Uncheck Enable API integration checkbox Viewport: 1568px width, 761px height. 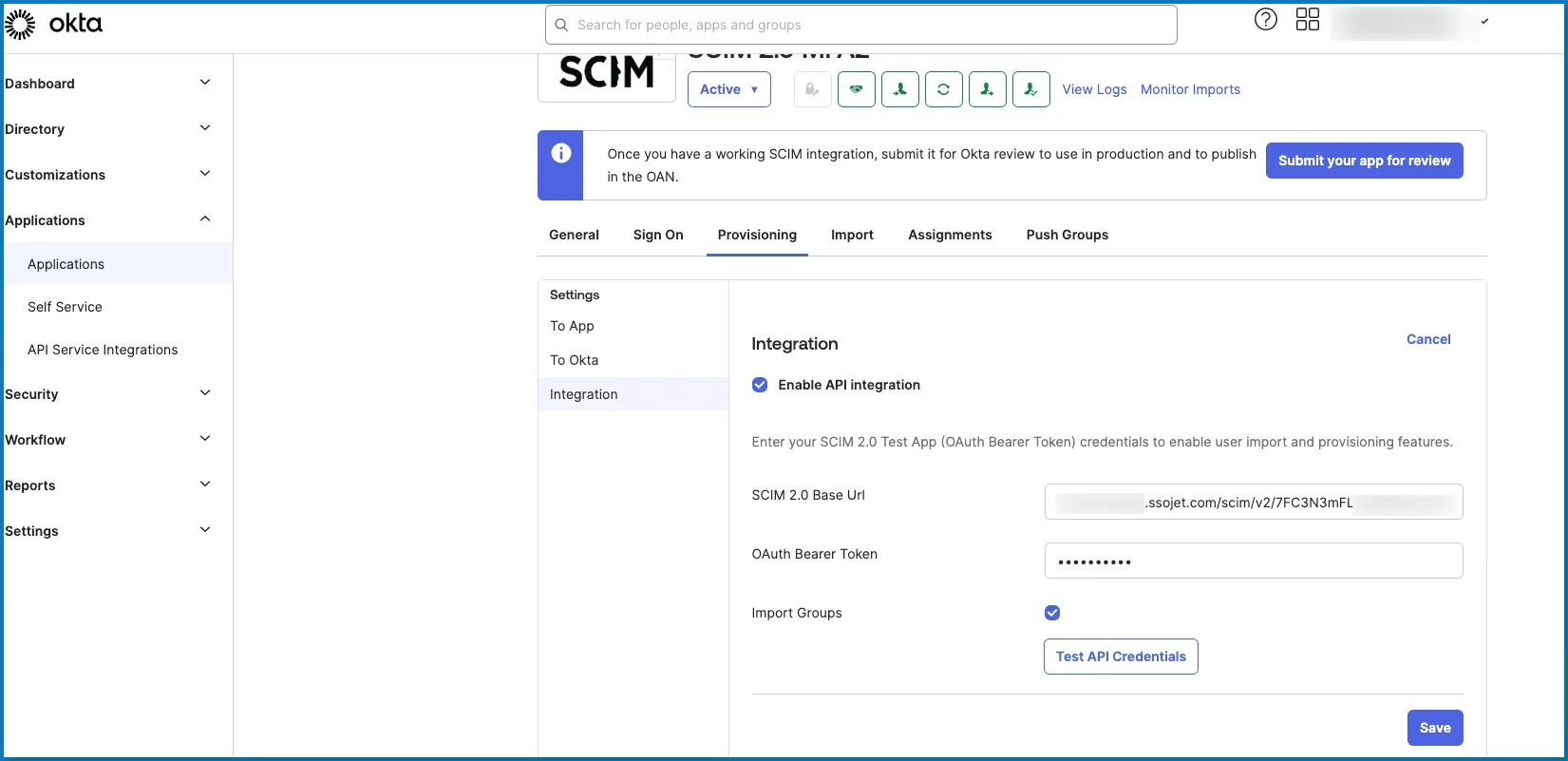[x=760, y=385]
